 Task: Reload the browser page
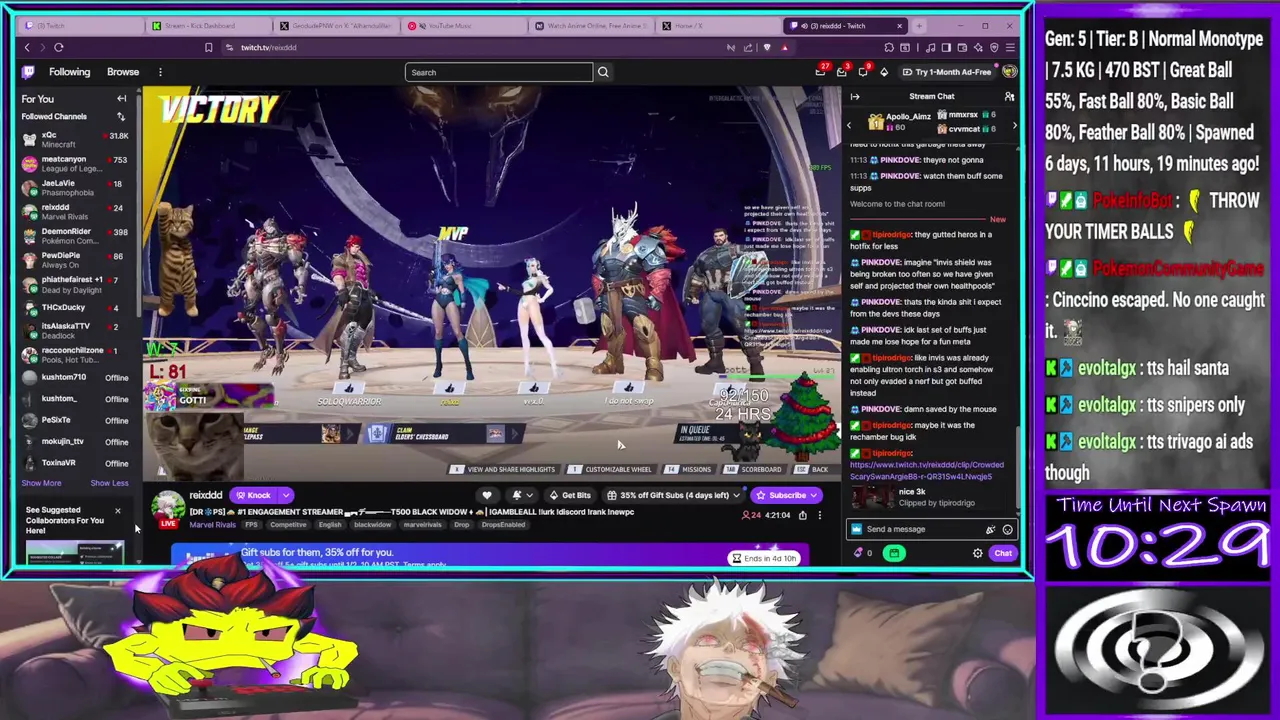click(59, 47)
